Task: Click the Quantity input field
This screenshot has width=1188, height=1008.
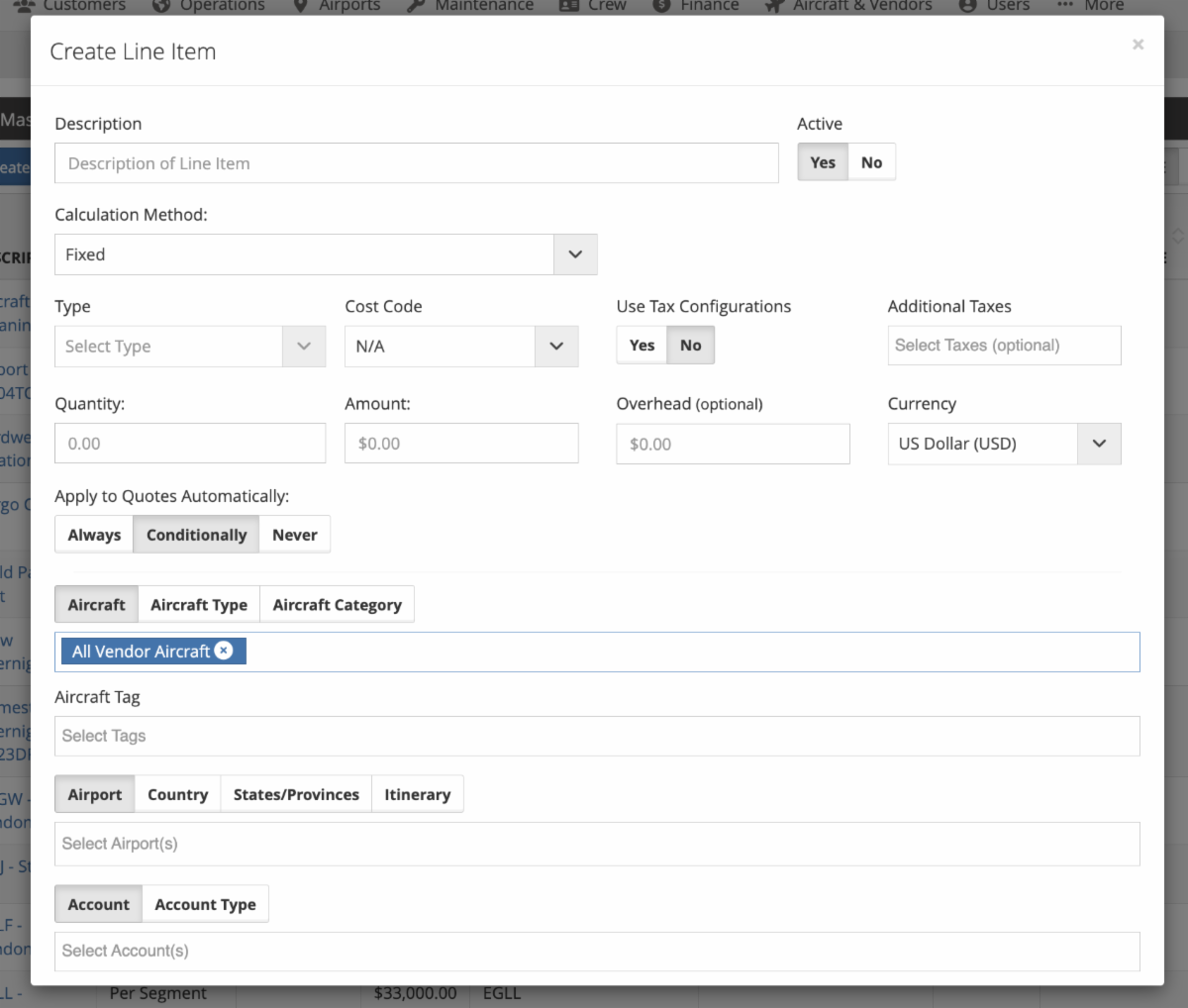Action: coord(190,444)
